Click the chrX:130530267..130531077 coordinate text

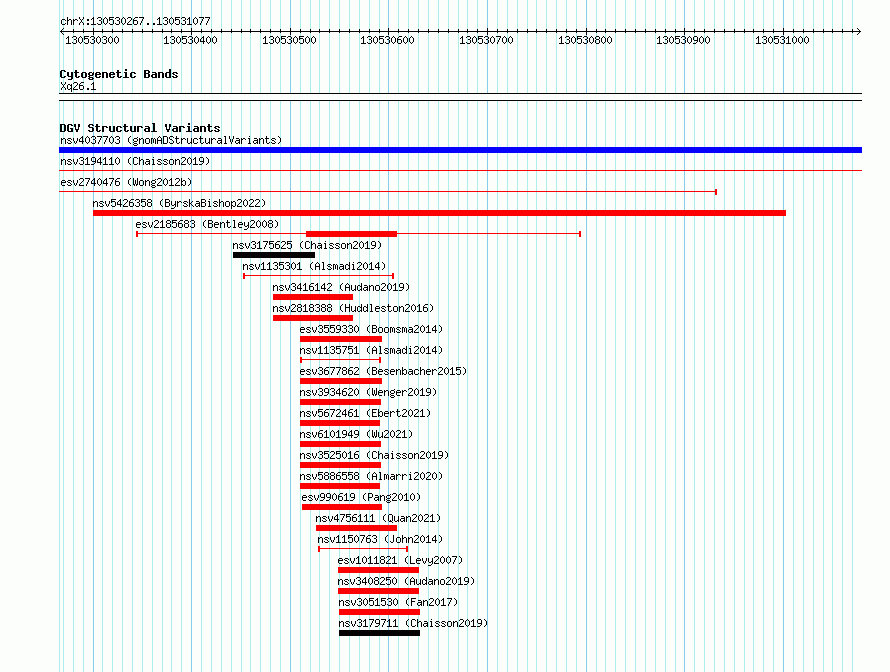[x=135, y=22]
